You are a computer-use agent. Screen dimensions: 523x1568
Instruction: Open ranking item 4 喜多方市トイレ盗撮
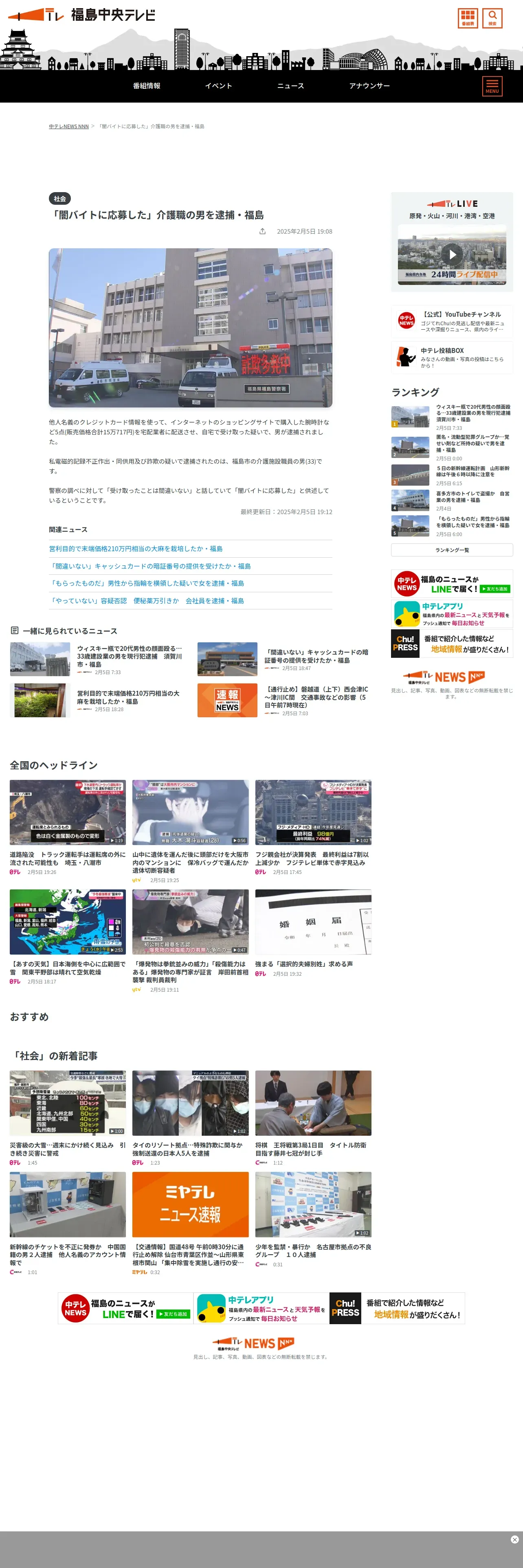pos(452,500)
